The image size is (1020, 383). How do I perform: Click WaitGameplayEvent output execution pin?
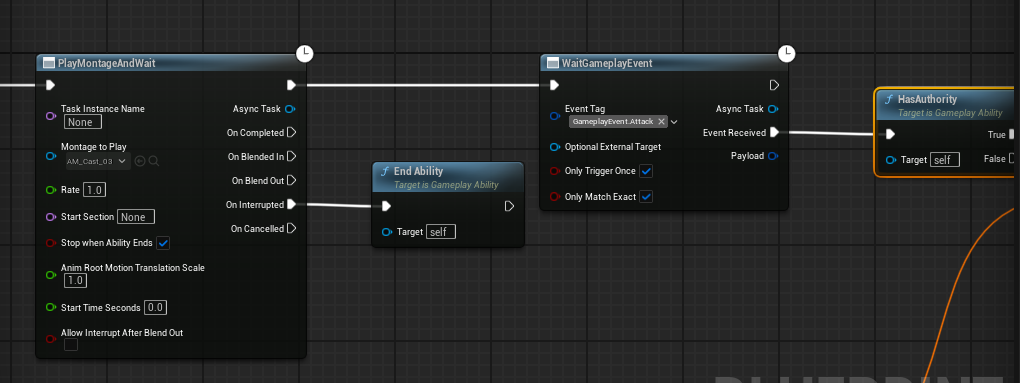click(774, 85)
